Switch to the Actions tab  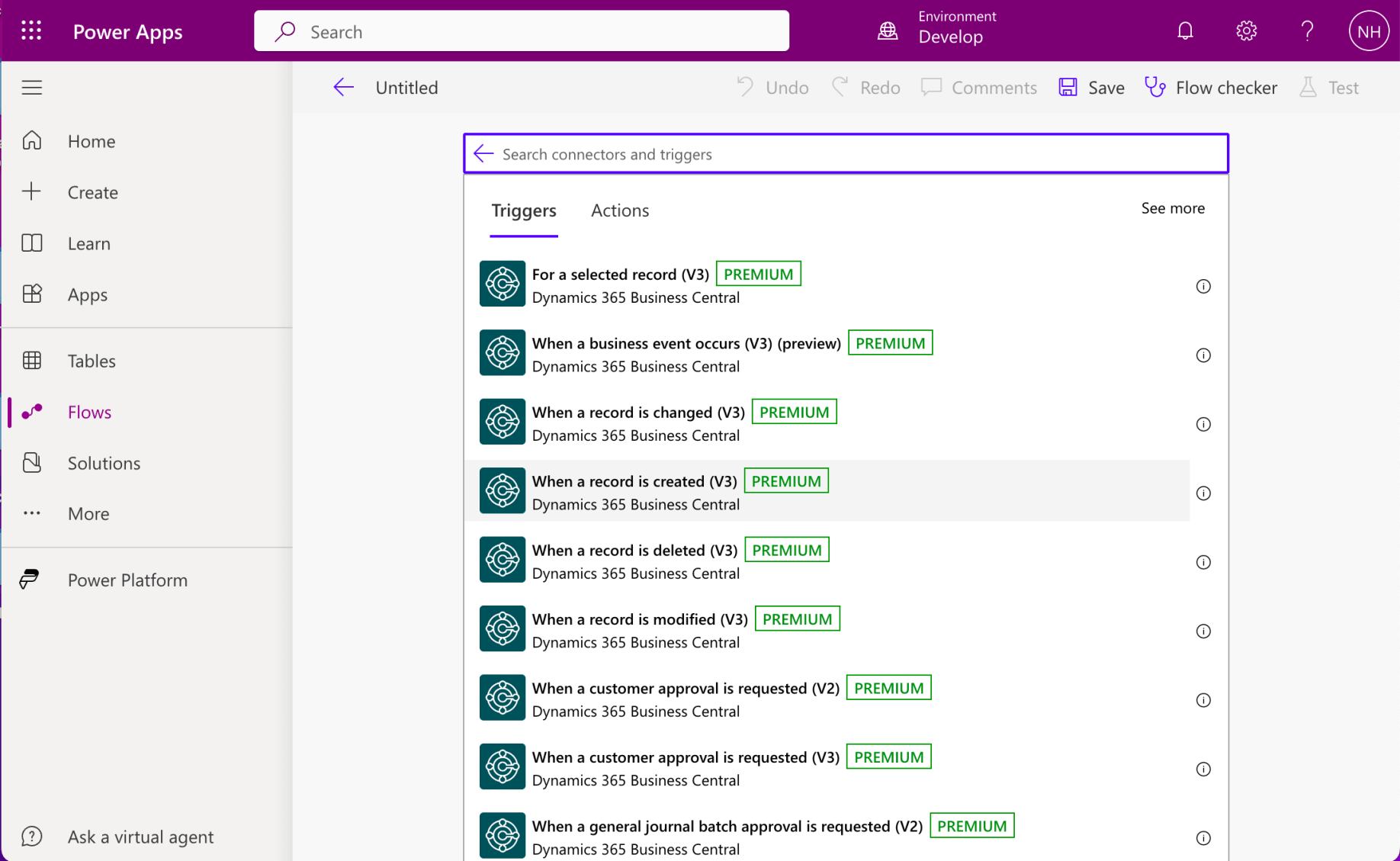coord(619,210)
